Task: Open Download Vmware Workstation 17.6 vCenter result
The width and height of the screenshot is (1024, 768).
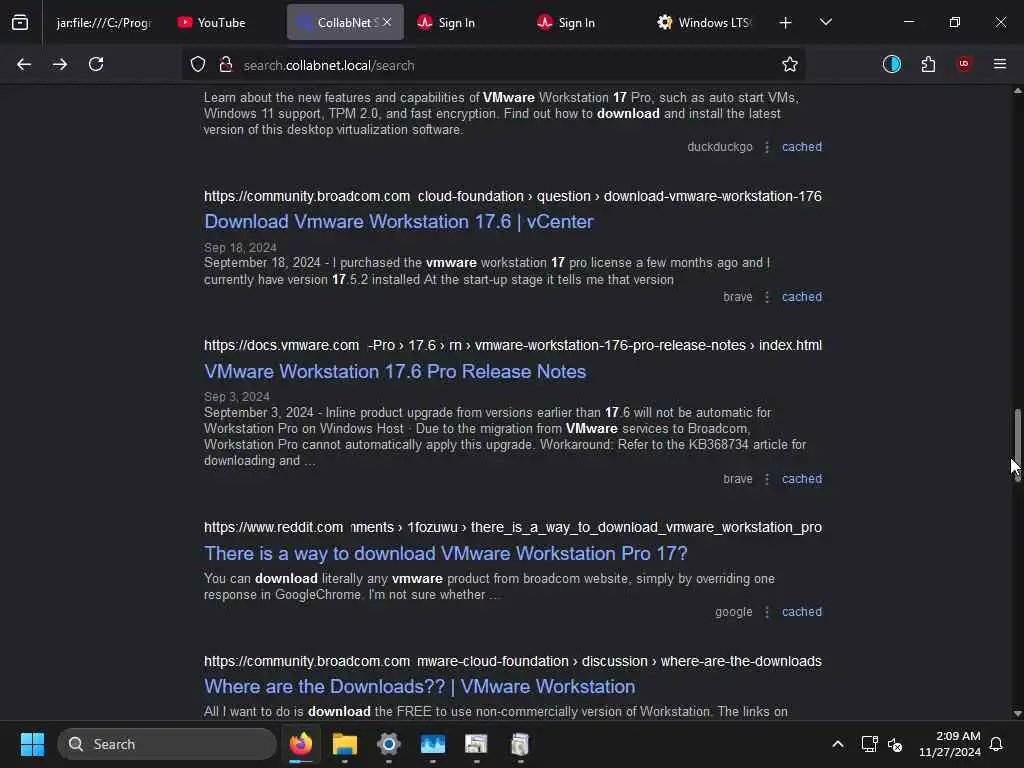Action: click(398, 222)
